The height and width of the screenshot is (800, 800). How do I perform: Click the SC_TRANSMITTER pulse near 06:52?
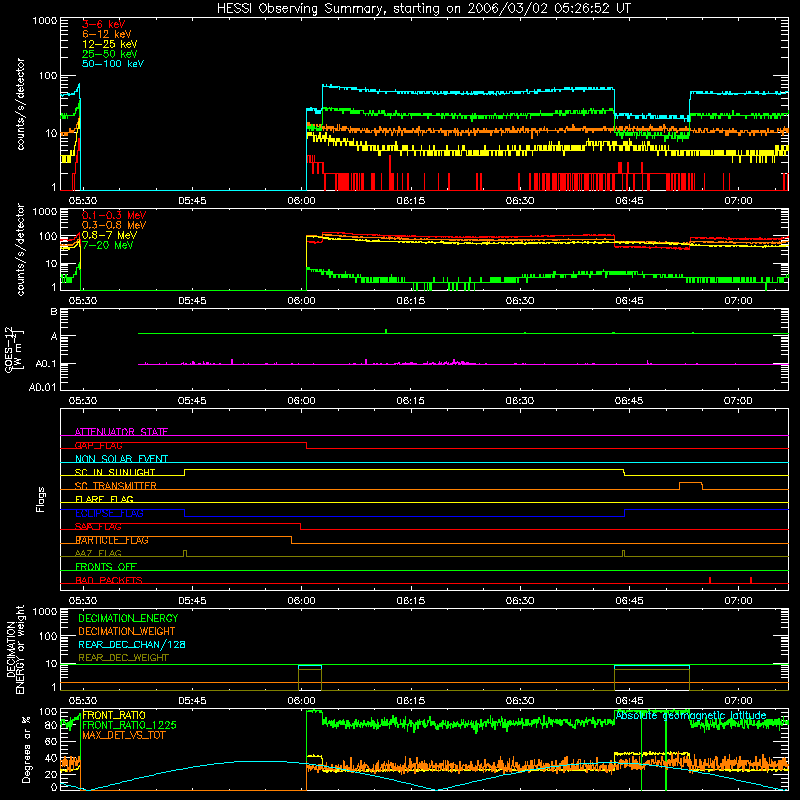[691, 485]
